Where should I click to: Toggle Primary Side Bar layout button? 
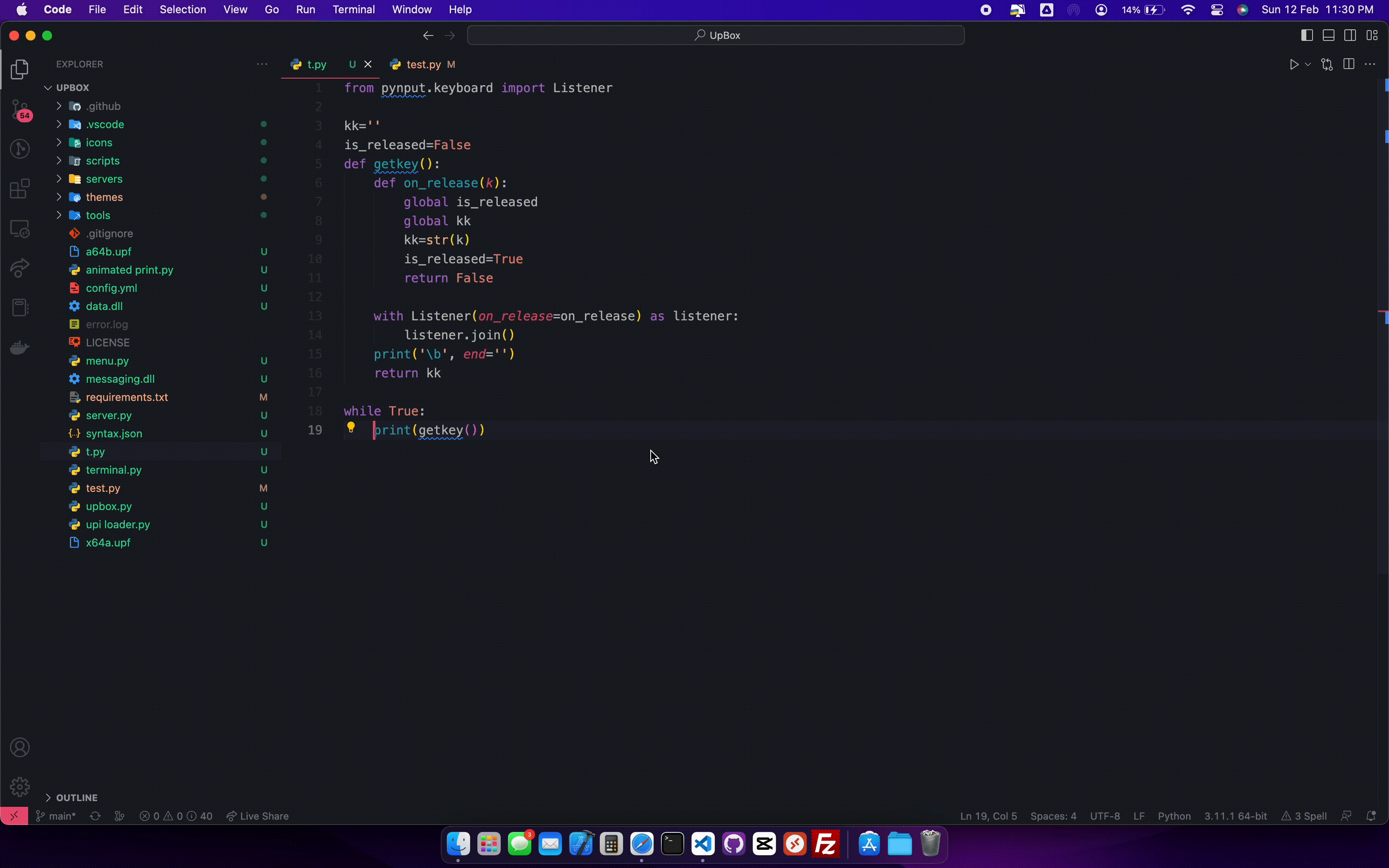(x=1307, y=36)
